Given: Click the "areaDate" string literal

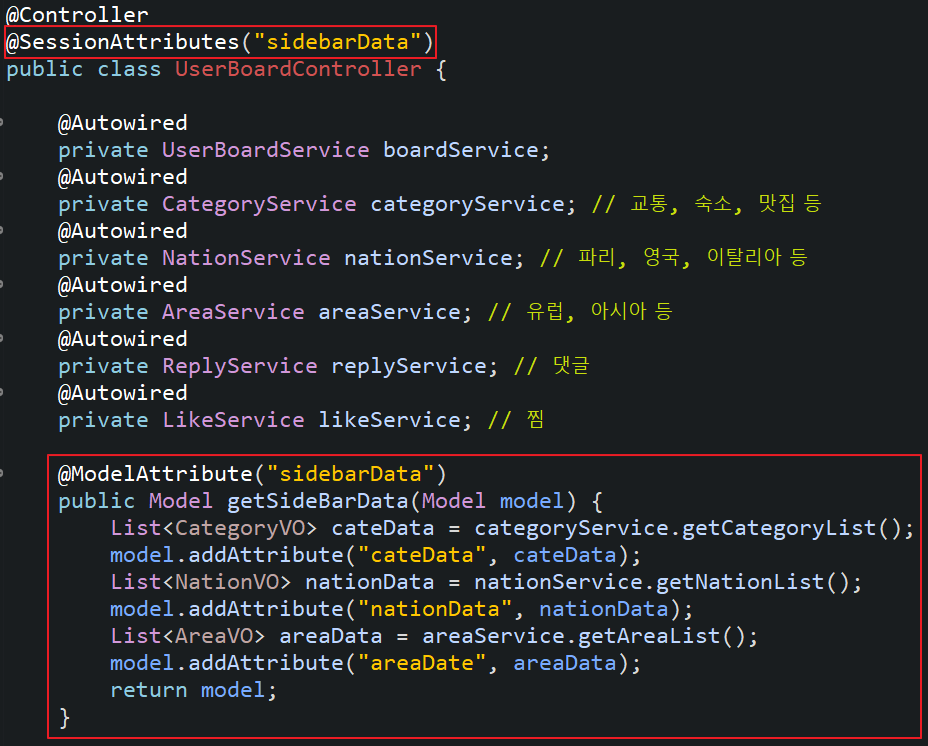Looking at the screenshot, I should [422, 663].
